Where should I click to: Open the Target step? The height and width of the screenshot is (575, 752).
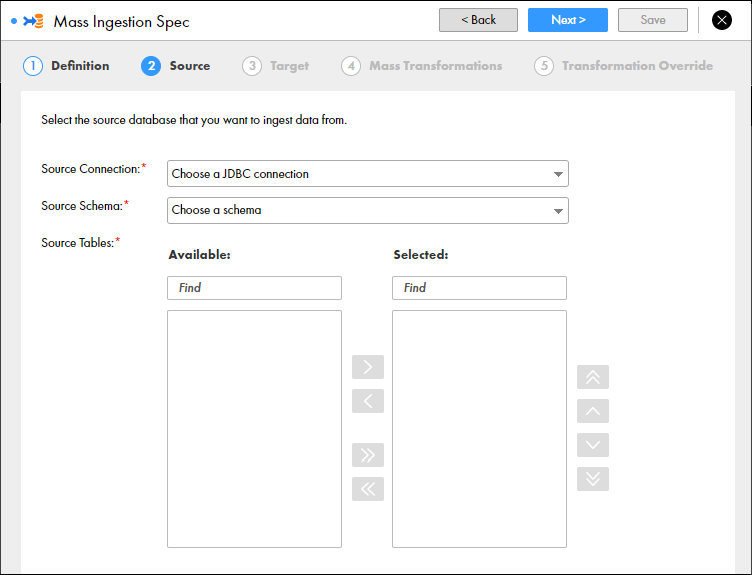click(276, 66)
